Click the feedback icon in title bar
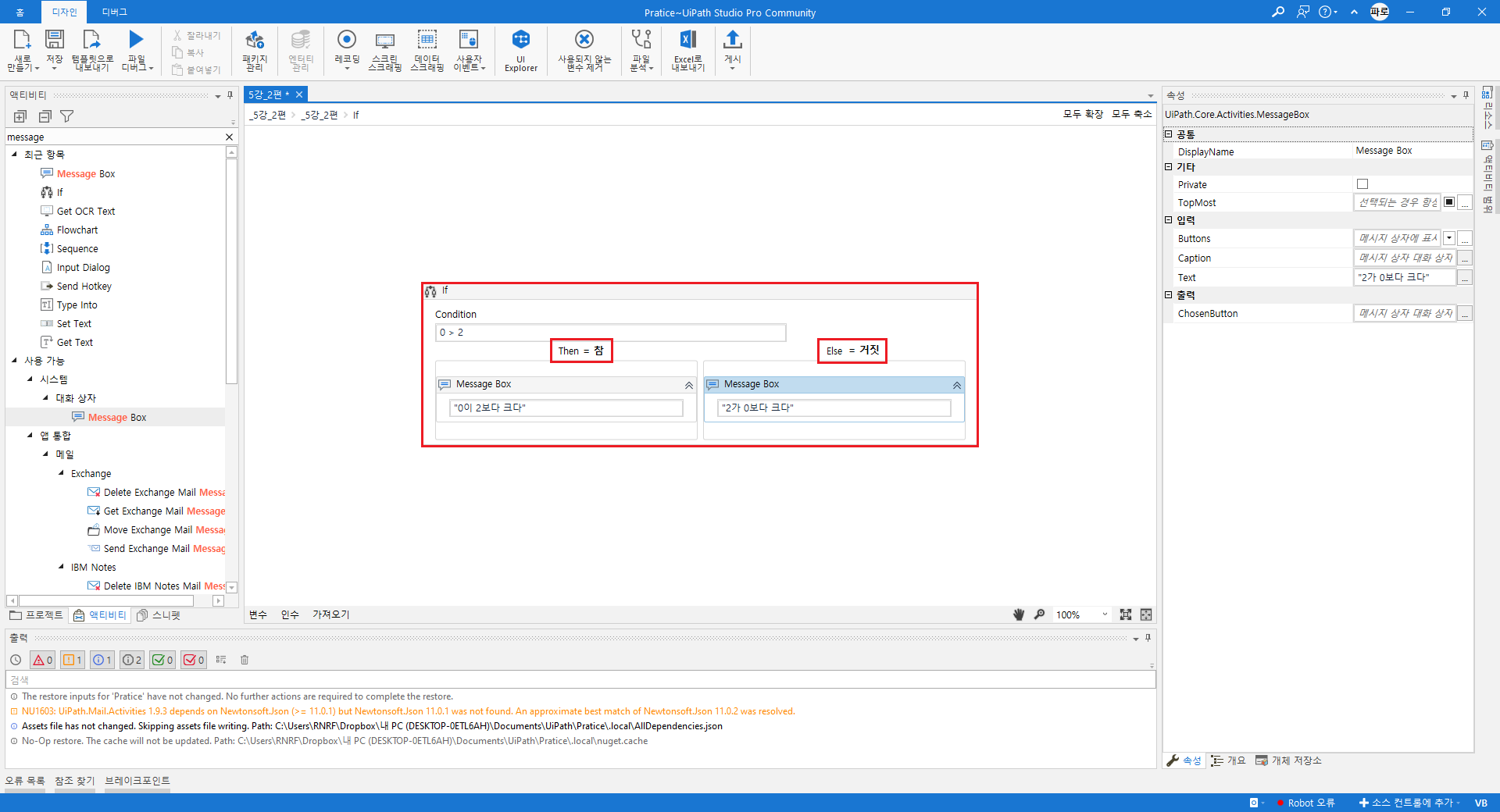This screenshot has height=812, width=1500. 1302,12
